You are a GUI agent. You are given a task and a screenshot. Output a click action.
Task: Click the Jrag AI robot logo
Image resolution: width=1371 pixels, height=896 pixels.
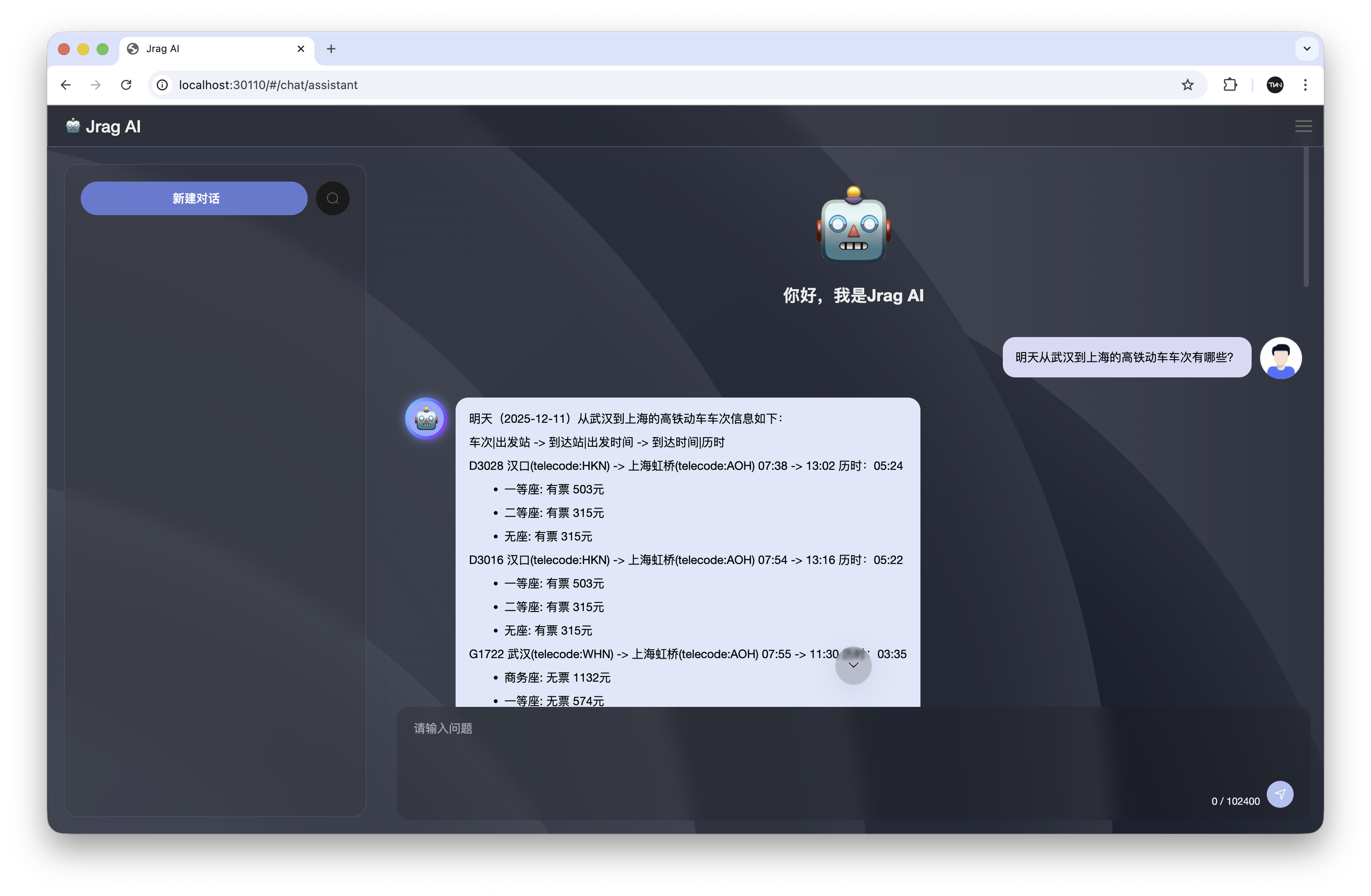pos(73,126)
